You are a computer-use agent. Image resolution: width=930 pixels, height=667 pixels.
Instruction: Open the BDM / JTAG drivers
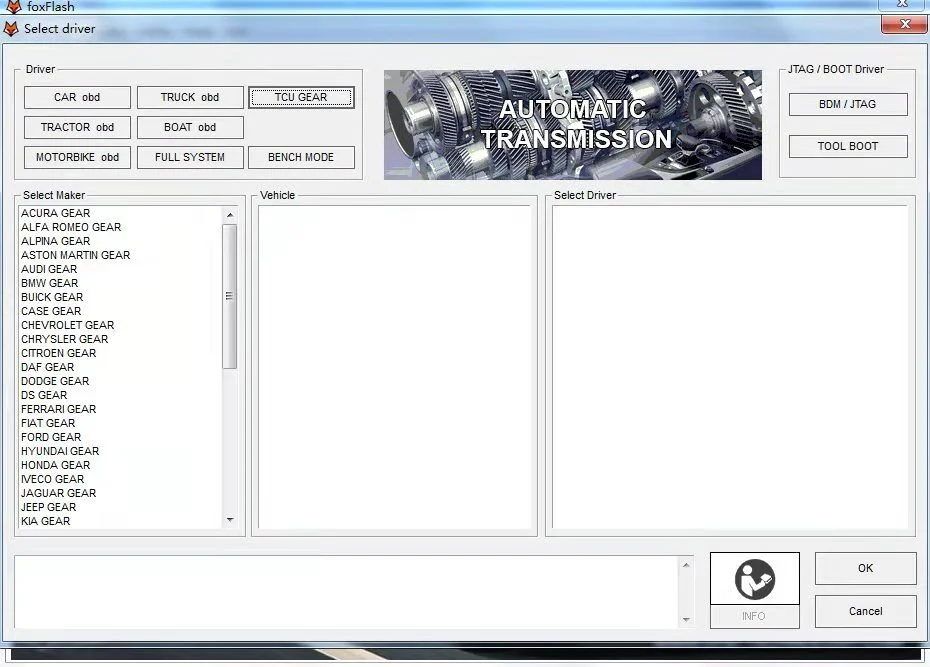point(848,104)
